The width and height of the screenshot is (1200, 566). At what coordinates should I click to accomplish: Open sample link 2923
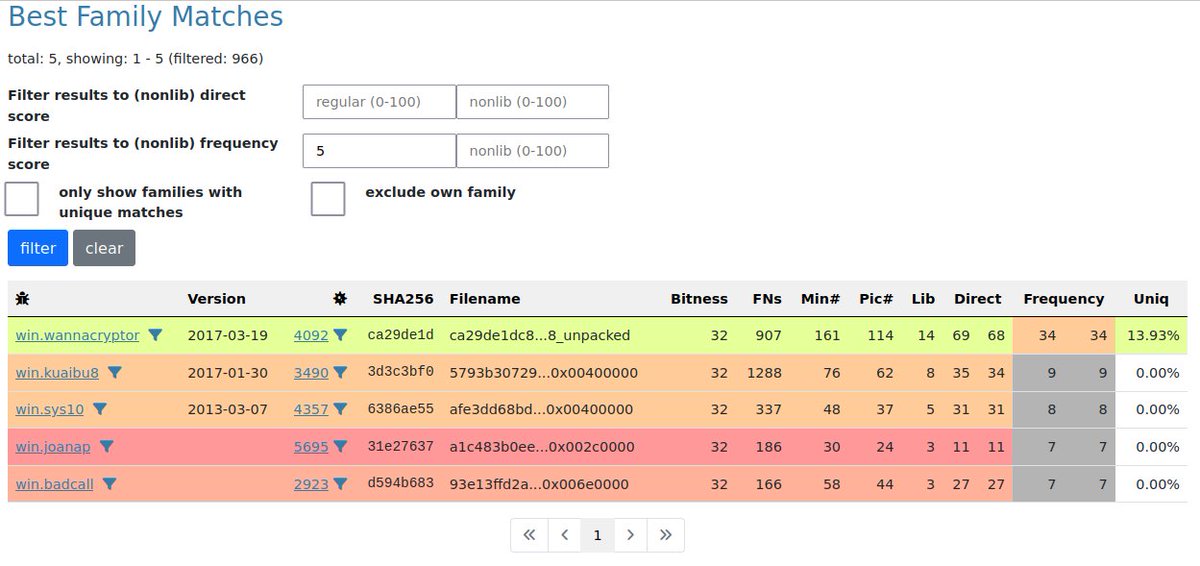pyautogui.click(x=311, y=484)
